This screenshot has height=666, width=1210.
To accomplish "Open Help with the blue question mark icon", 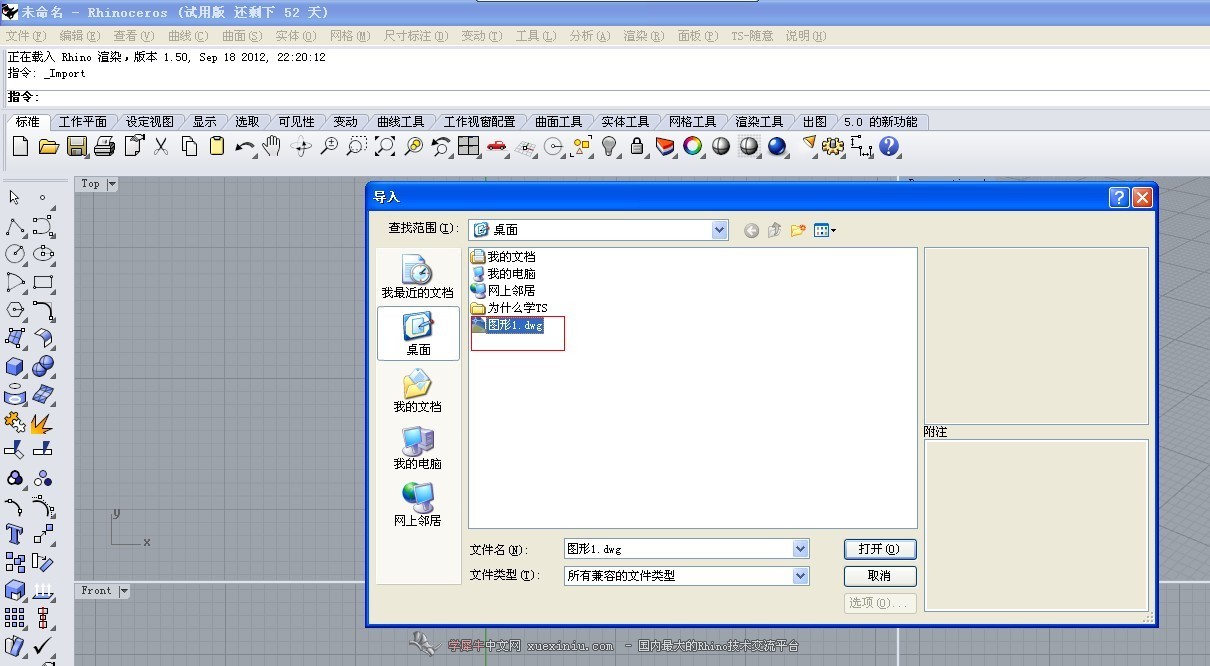I will [x=889, y=147].
